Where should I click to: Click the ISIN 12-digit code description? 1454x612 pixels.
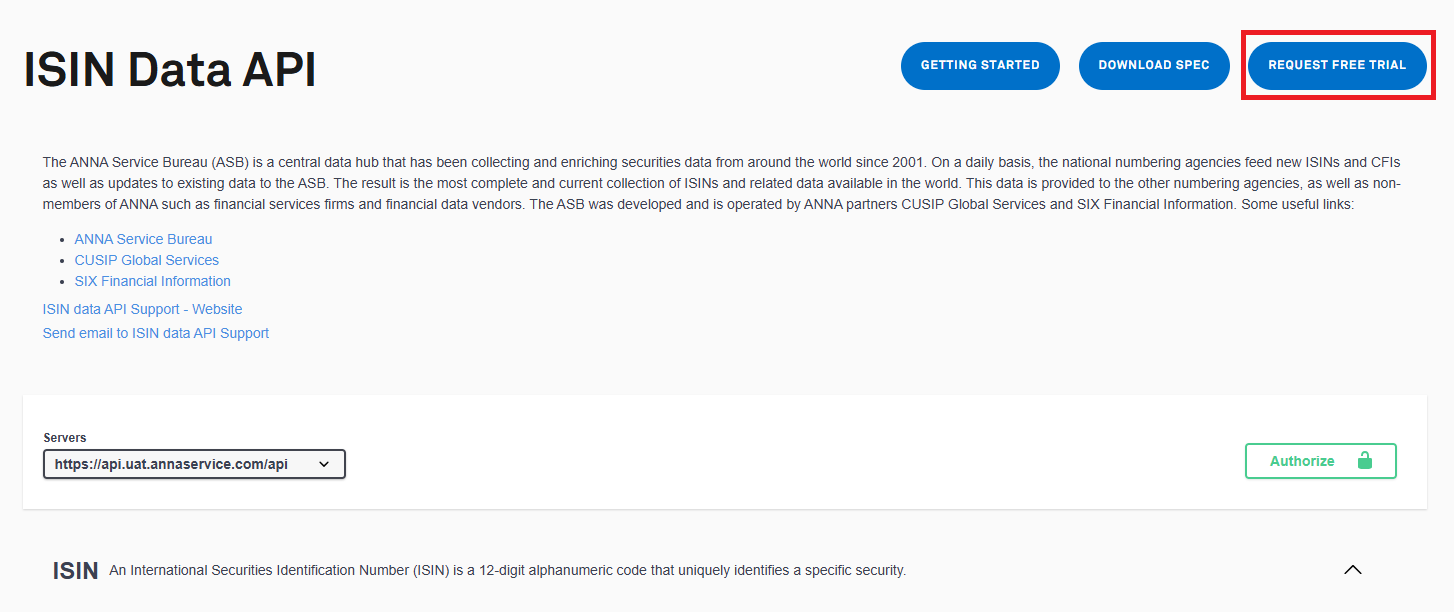click(507, 571)
